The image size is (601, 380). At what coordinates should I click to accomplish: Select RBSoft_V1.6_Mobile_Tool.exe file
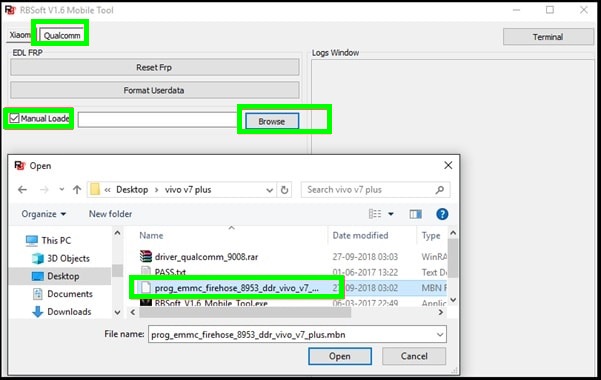coord(211,303)
